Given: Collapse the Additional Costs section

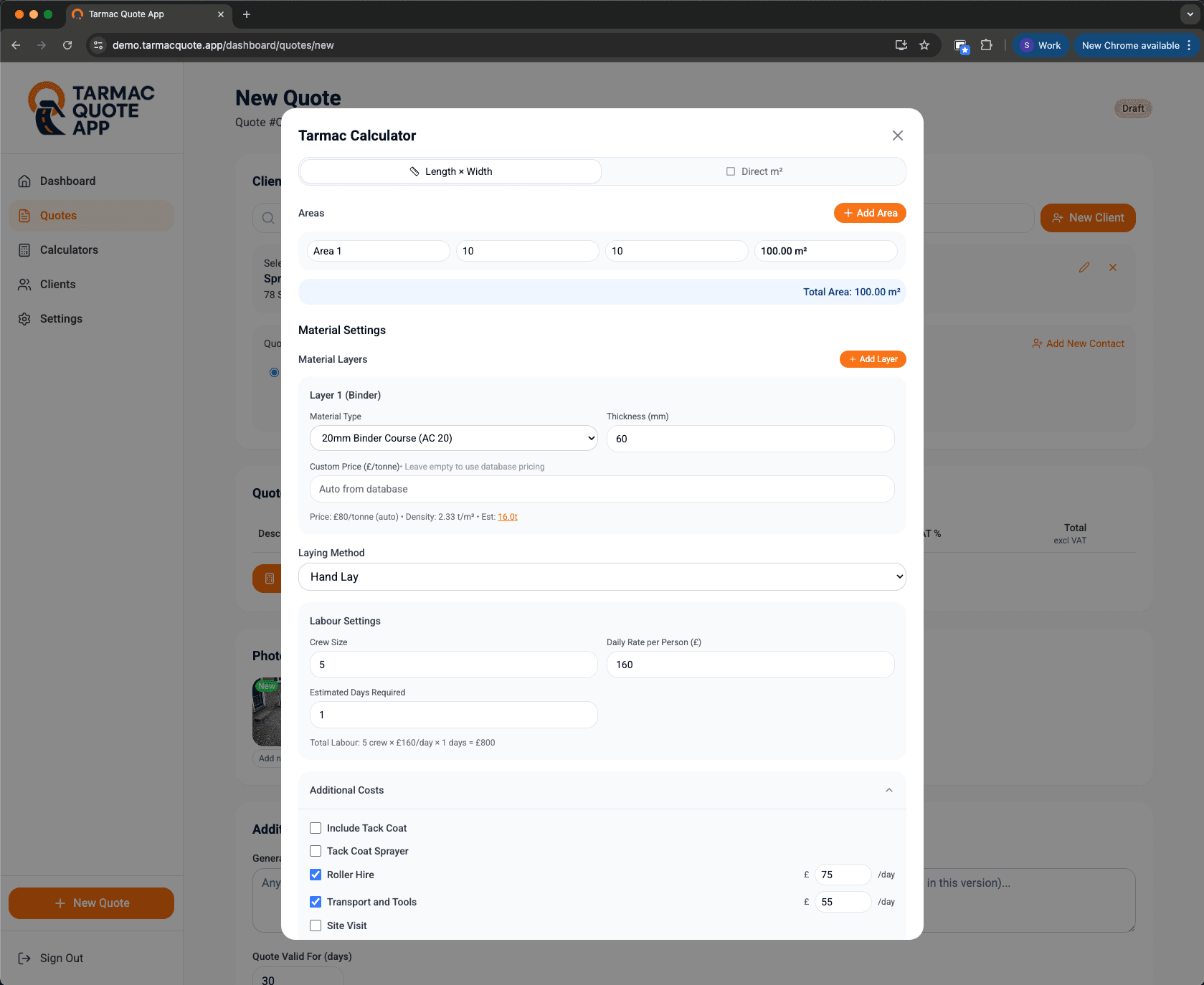Looking at the screenshot, I should click(888, 790).
